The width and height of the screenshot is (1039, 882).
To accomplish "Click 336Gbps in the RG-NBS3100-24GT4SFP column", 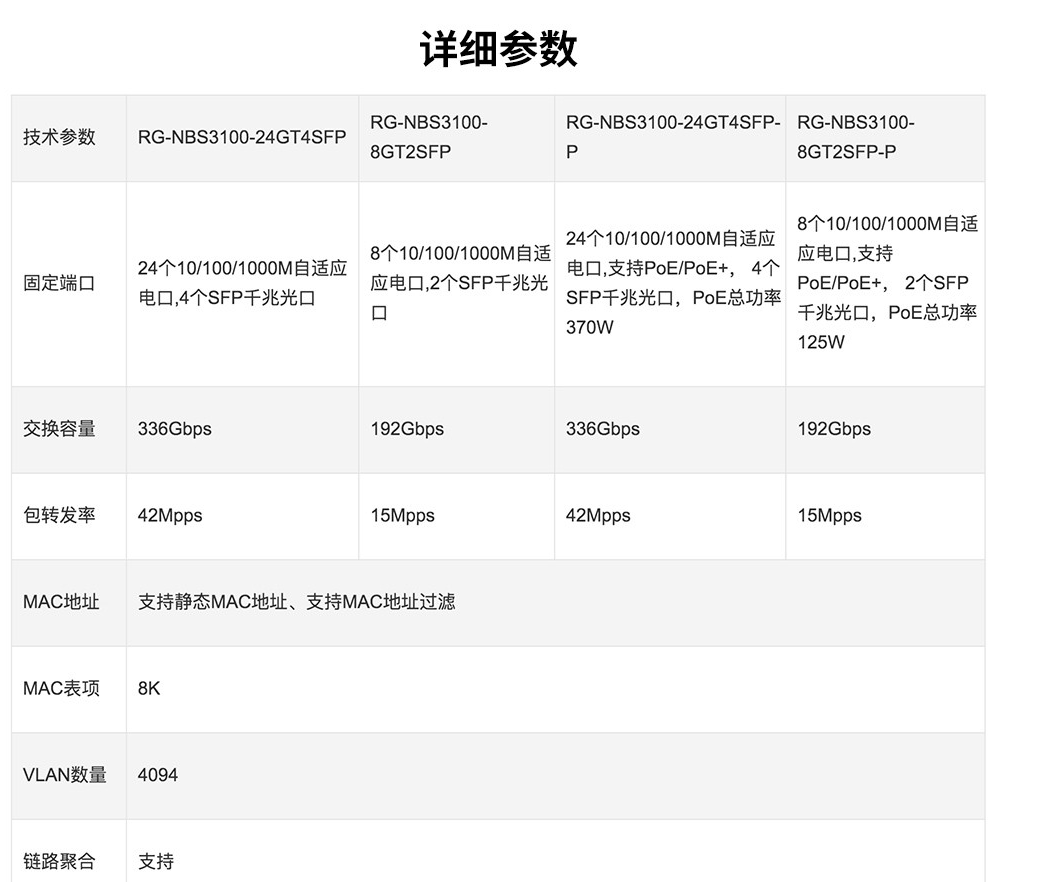I will click(175, 429).
